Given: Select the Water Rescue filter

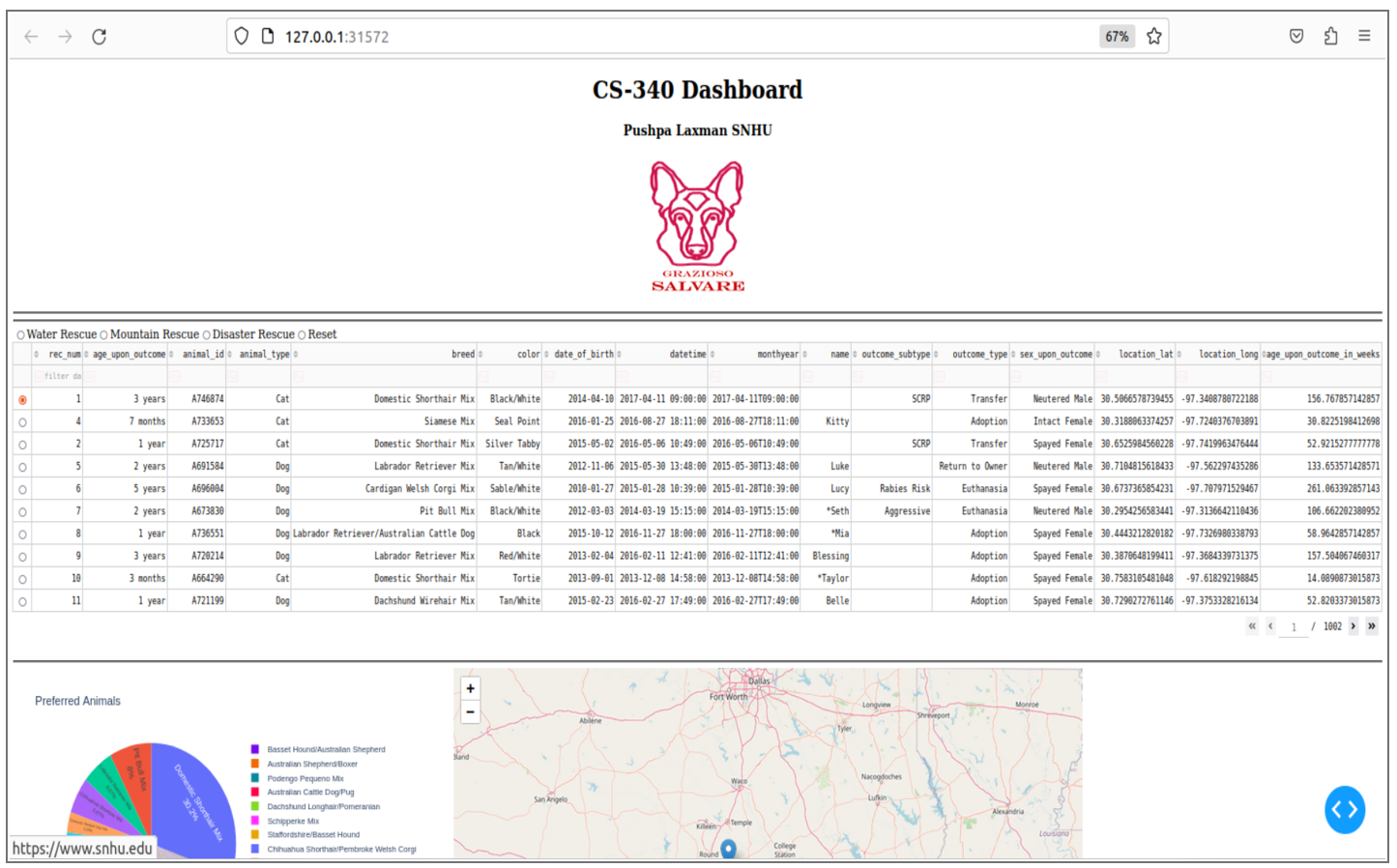Looking at the screenshot, I should tap(20, 335).
